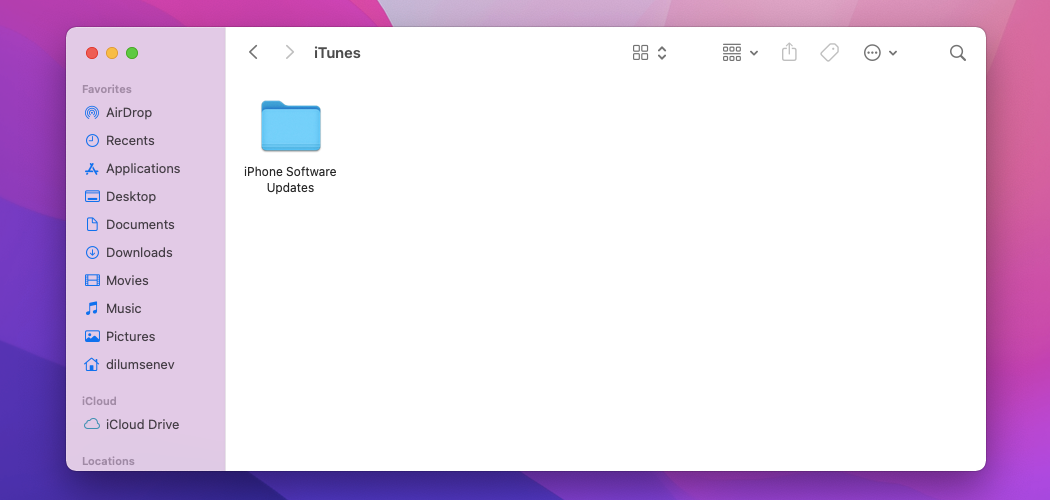Select Desktop label in sidebar

[131, 196]
